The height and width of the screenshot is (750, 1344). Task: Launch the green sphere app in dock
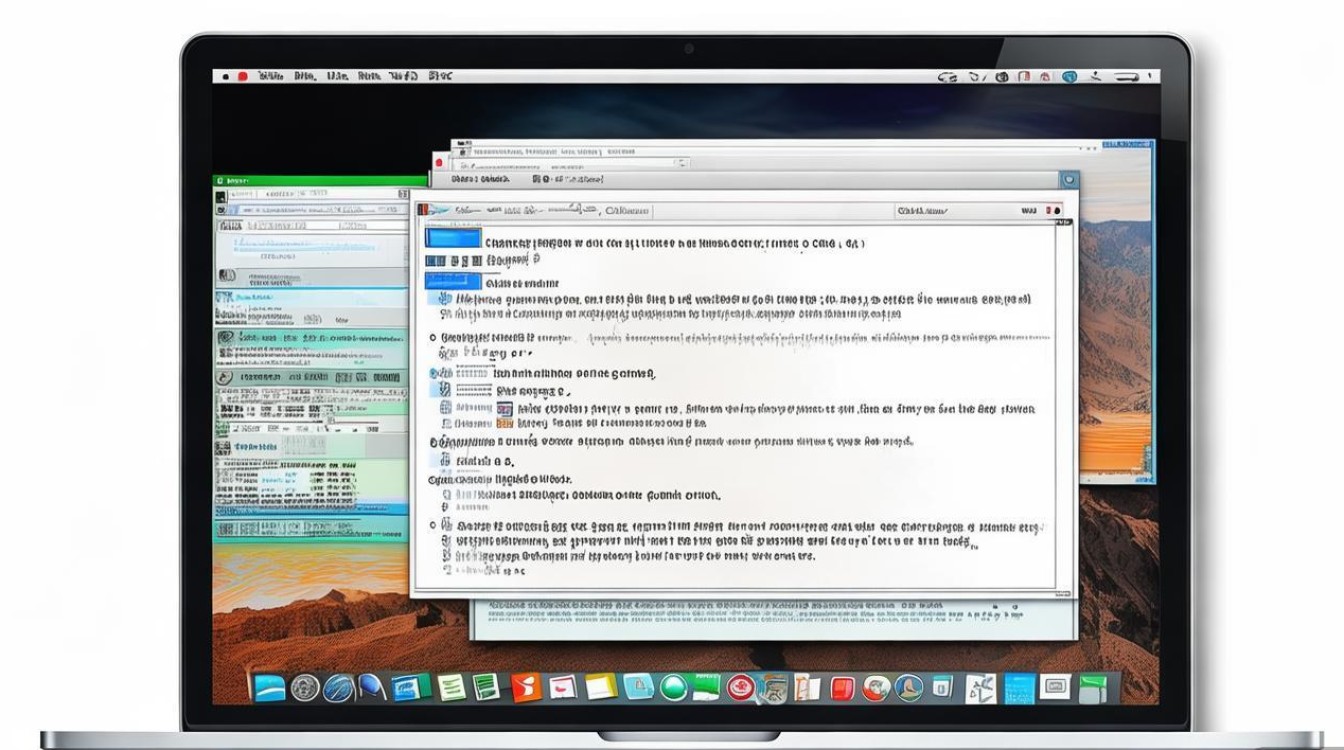pyautogui.click(x=673, y=687)
